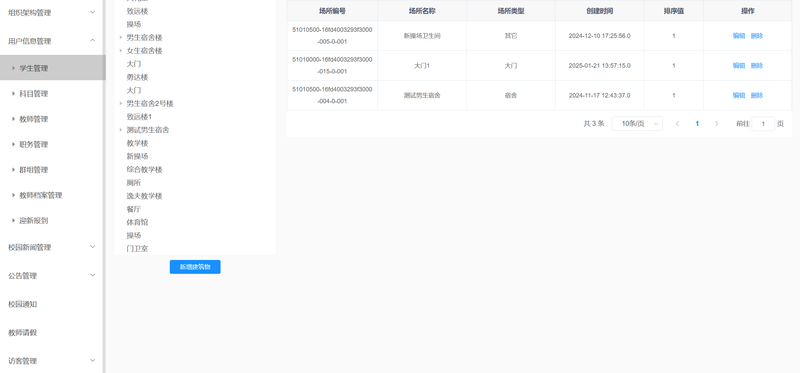800x373 pixels.
Task: Go to next page arrow
Action: pyautogui.click(x=716, y=123)
